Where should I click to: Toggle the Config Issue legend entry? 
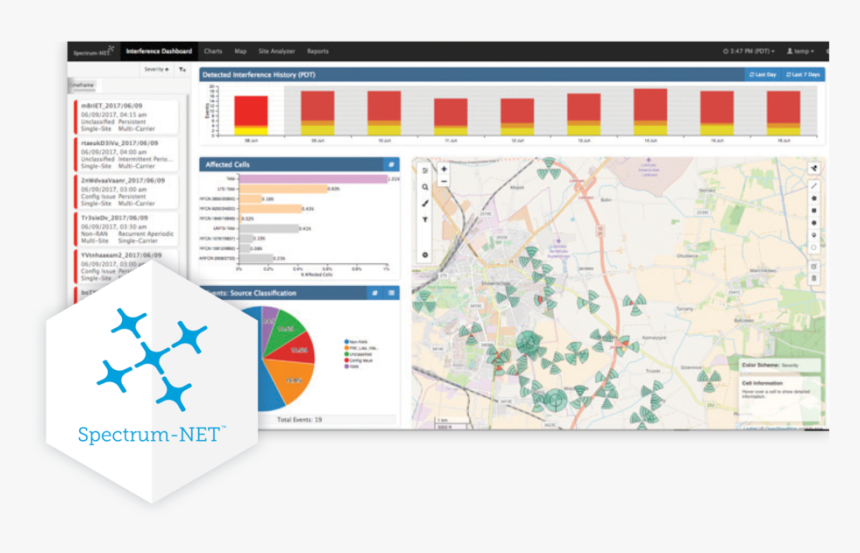(x=359, y=360)
